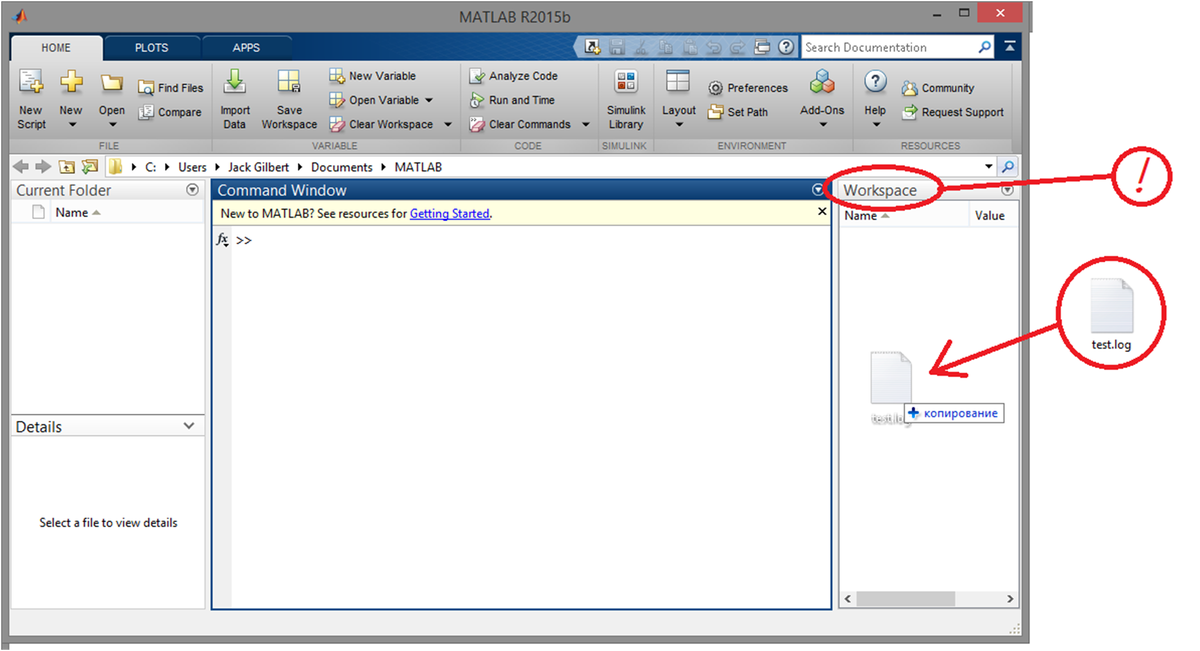Switch to the APPS tab
This screenshot has height=651, width=1200.
(246, 47)
